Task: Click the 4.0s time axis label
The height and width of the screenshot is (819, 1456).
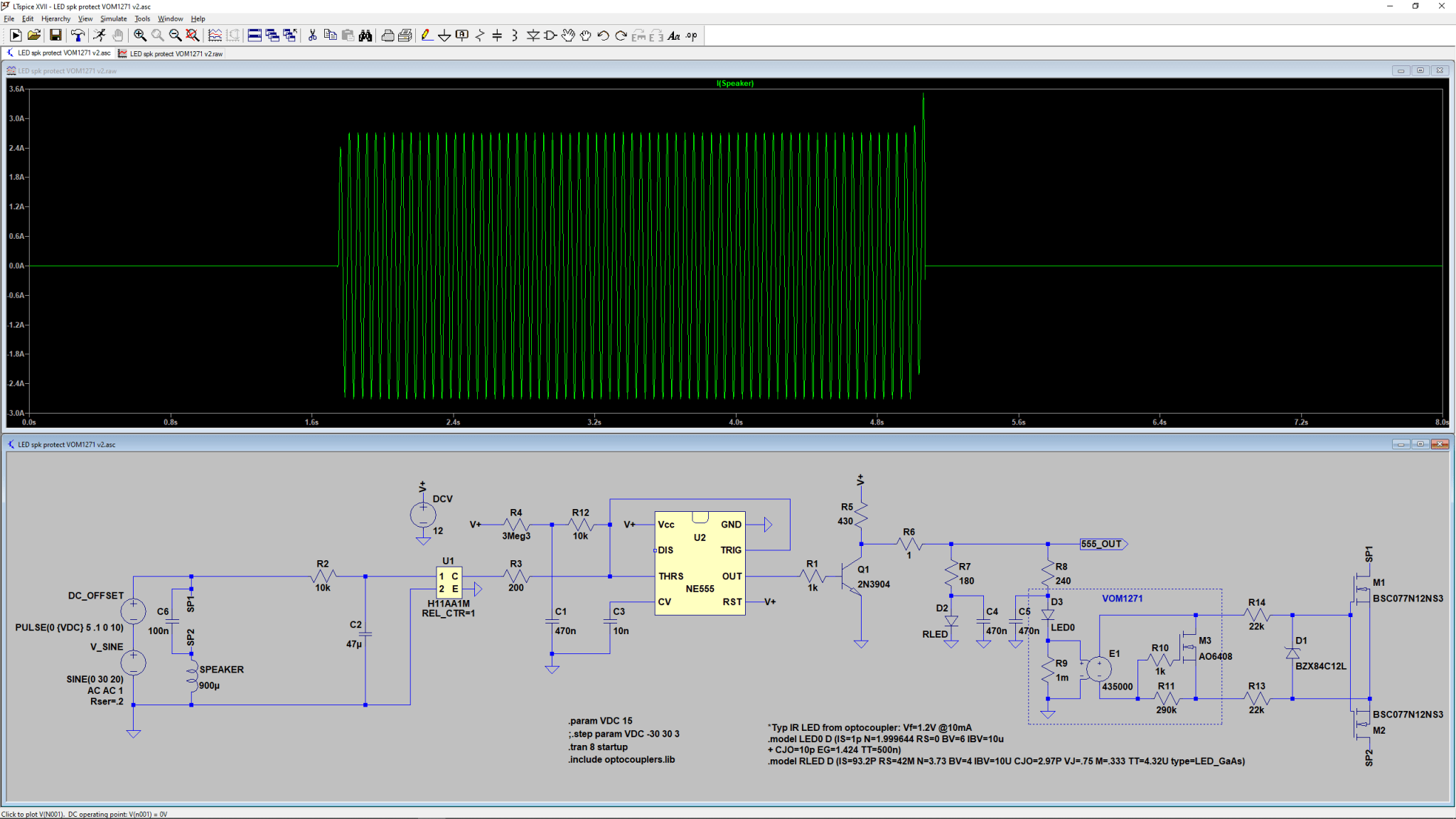Action: 736,422
